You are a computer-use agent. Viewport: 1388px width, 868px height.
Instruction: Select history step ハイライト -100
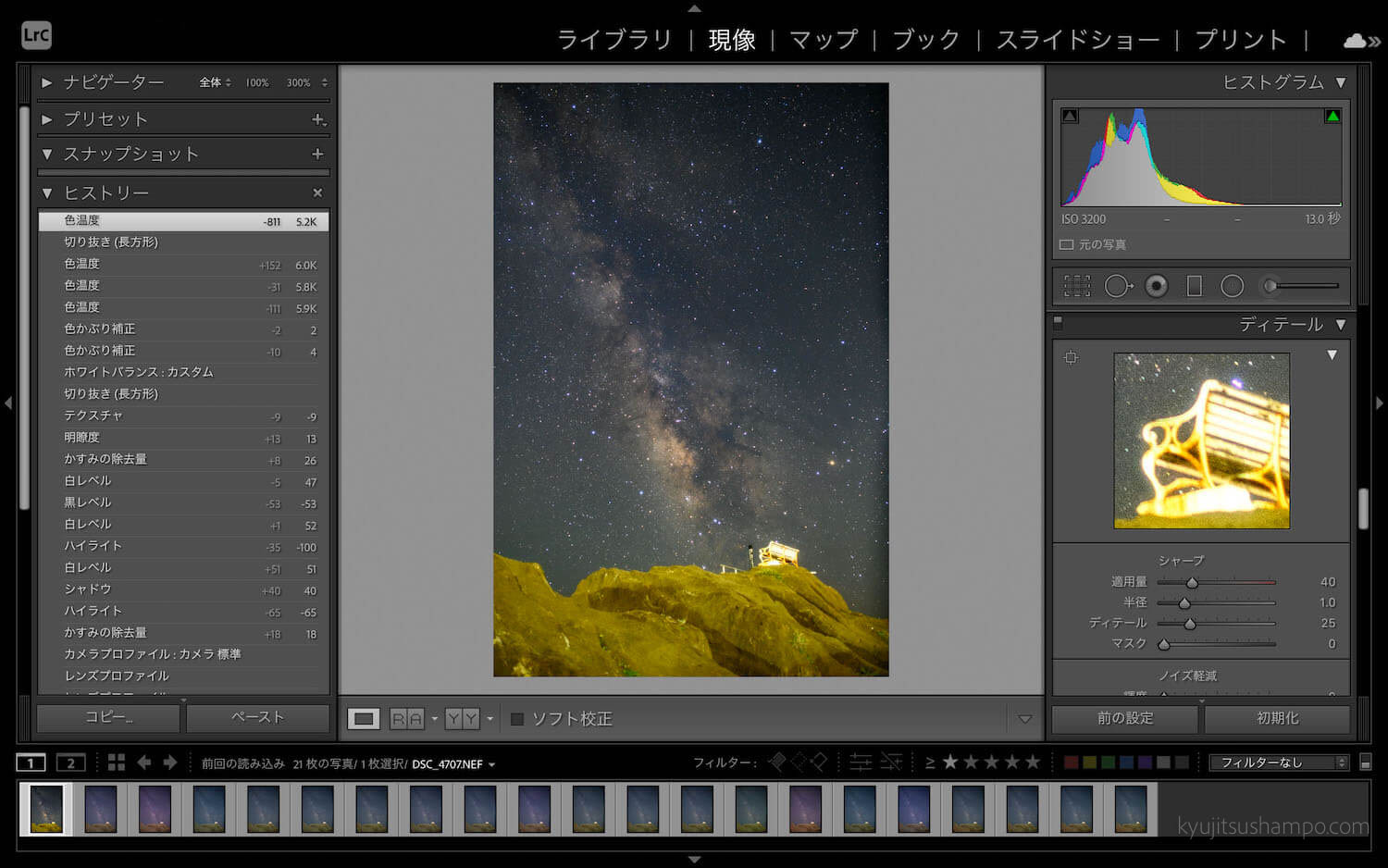[x=183, y=546]
